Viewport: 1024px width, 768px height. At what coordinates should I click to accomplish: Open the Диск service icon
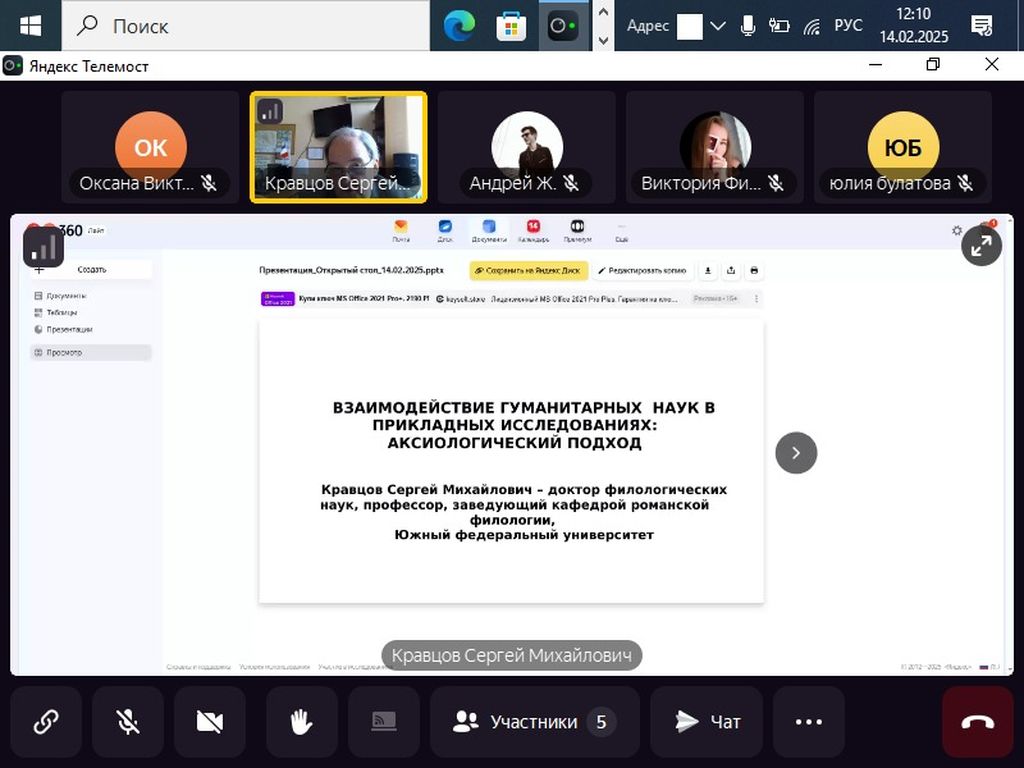click(x=445, y=231)
